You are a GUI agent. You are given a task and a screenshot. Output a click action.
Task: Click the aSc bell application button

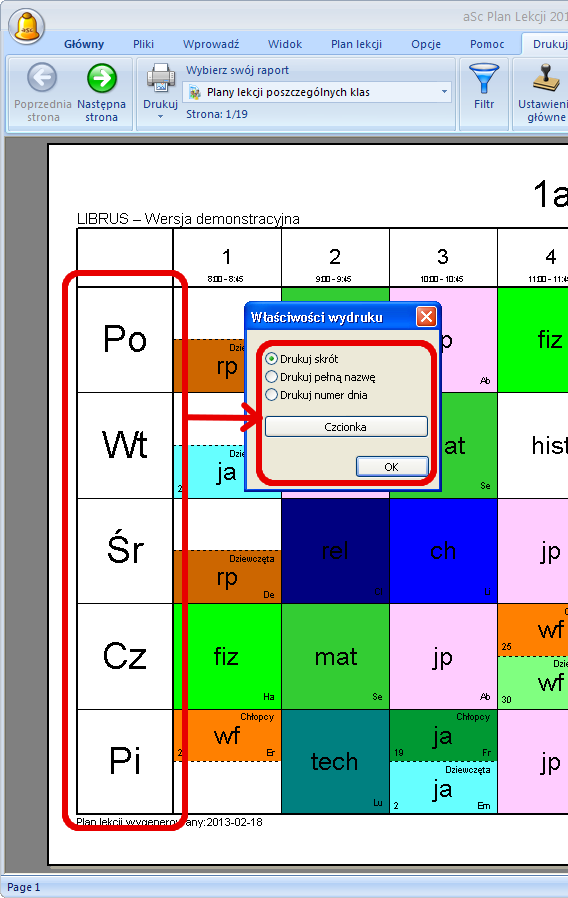27,26
